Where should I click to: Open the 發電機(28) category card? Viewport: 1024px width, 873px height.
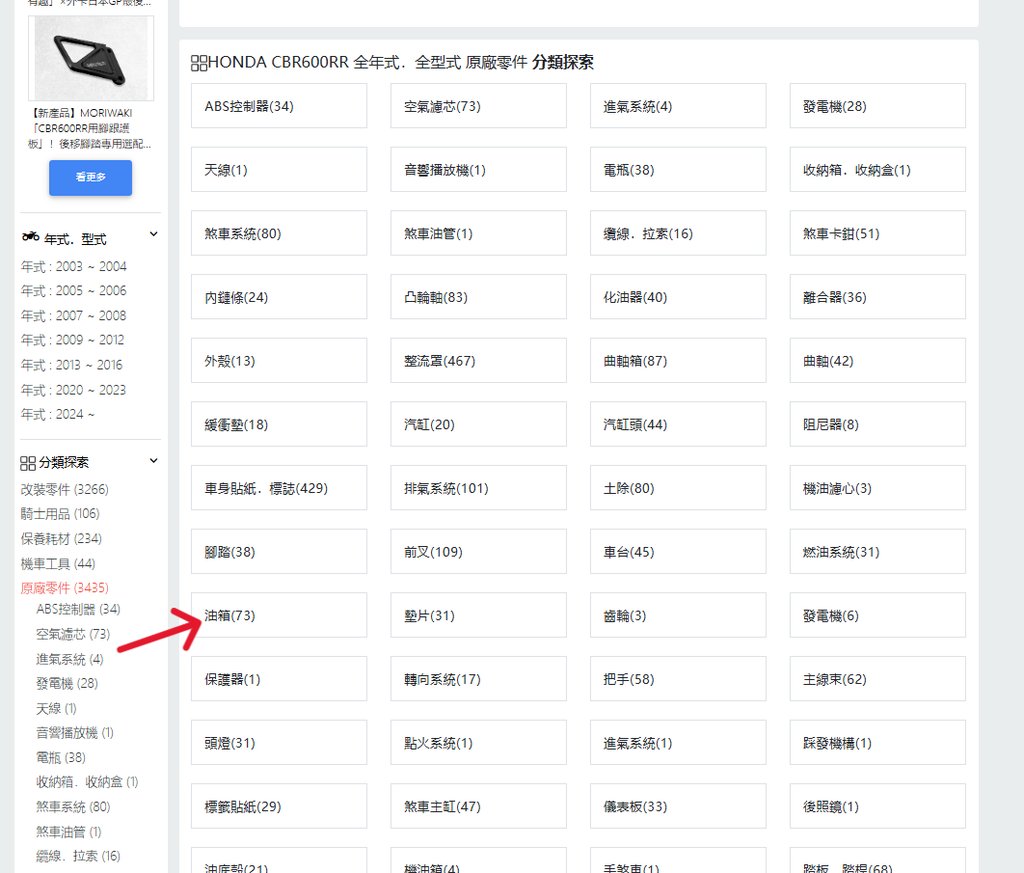(877, 106)
